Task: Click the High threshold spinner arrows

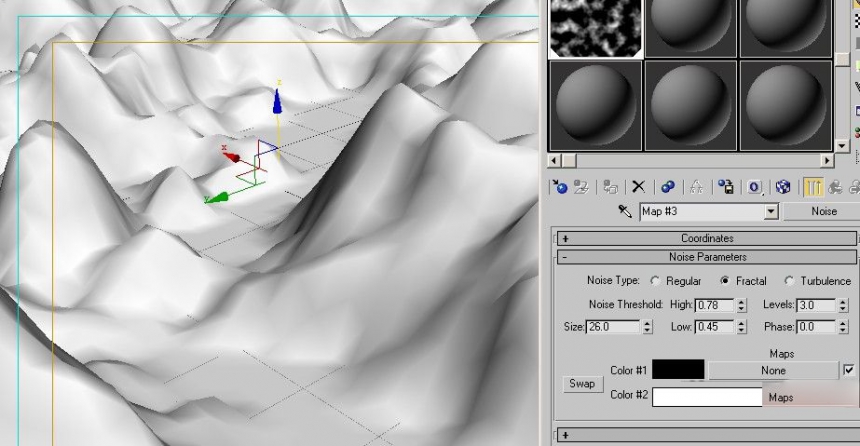Action: click(742, 306)
